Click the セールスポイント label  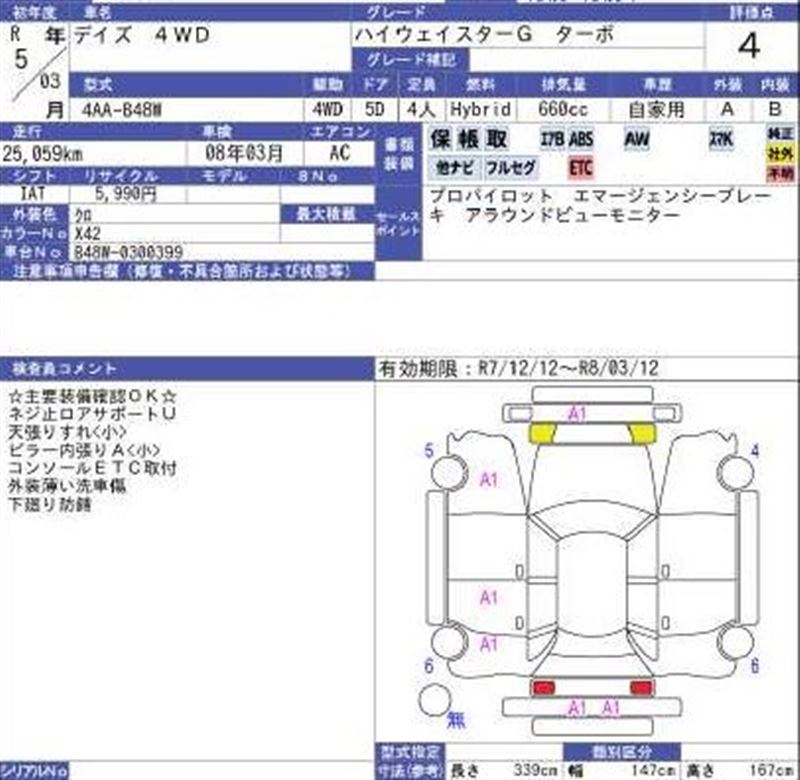click(398, 223)
